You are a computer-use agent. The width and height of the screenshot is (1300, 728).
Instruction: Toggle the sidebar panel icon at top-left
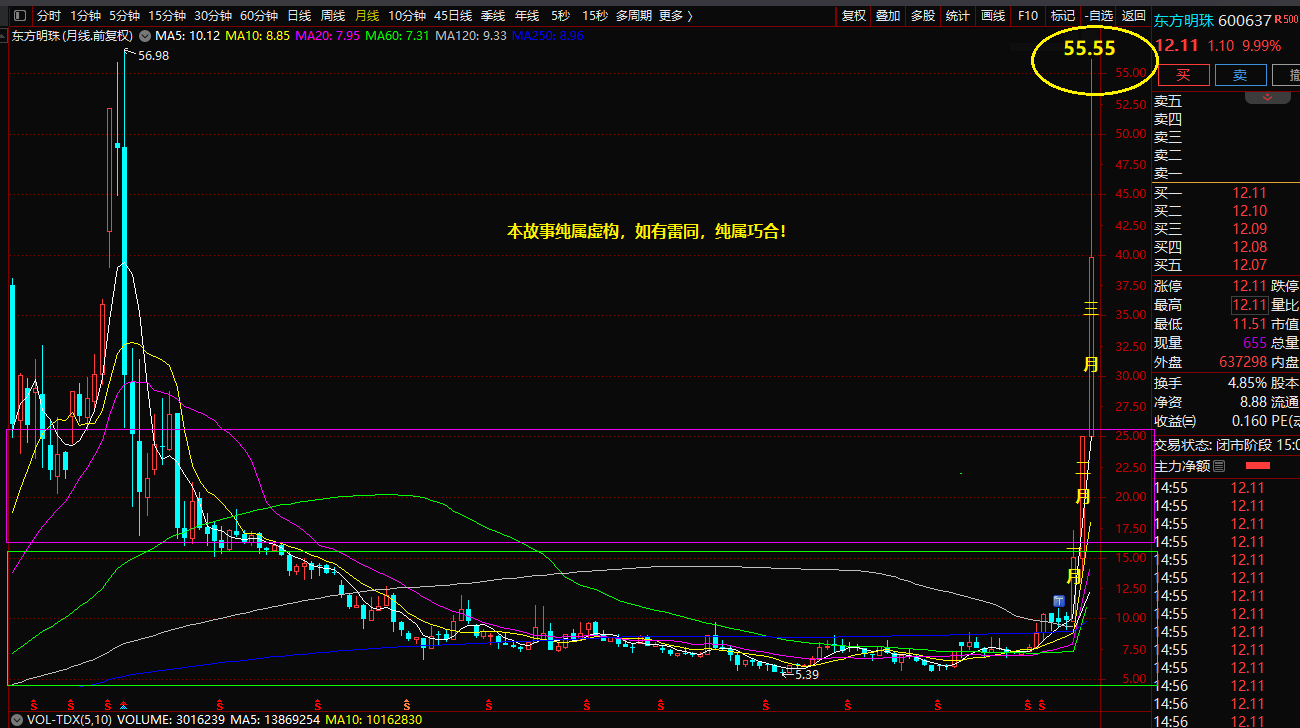click(x=18, y=16)
